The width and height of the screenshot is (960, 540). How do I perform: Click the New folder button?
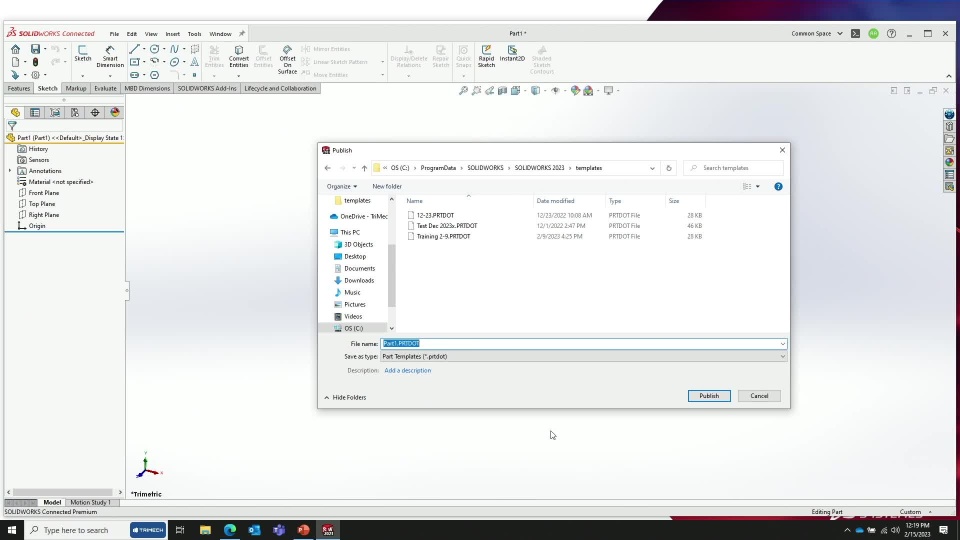click(x=387, y=187)
